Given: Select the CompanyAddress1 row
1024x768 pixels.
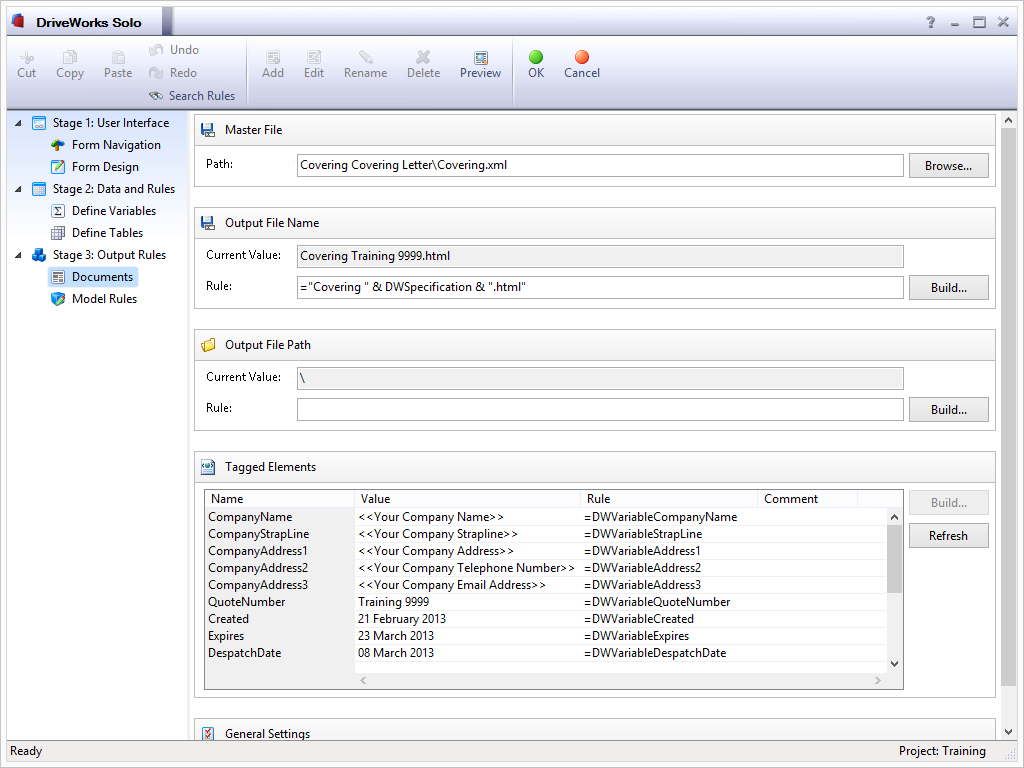Looking at the screenshot, I should [x=546, y=551].
